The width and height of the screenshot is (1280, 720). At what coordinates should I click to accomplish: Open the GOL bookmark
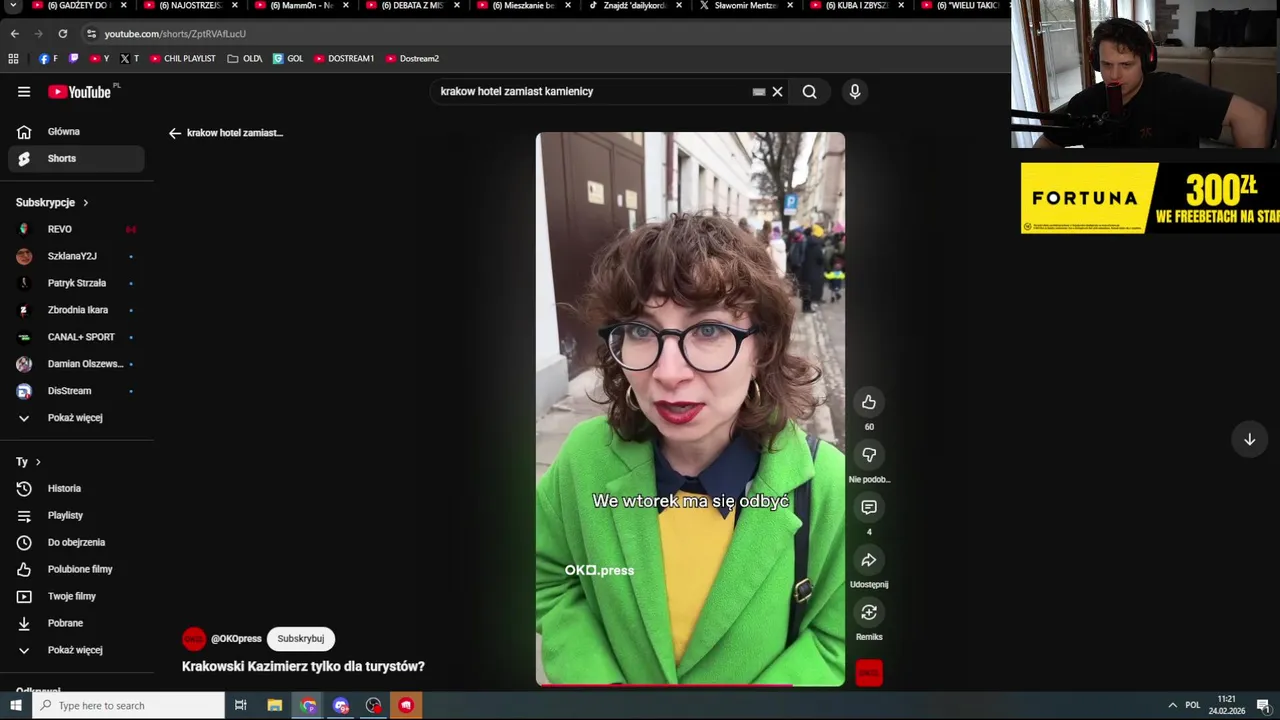click(288, 59)
